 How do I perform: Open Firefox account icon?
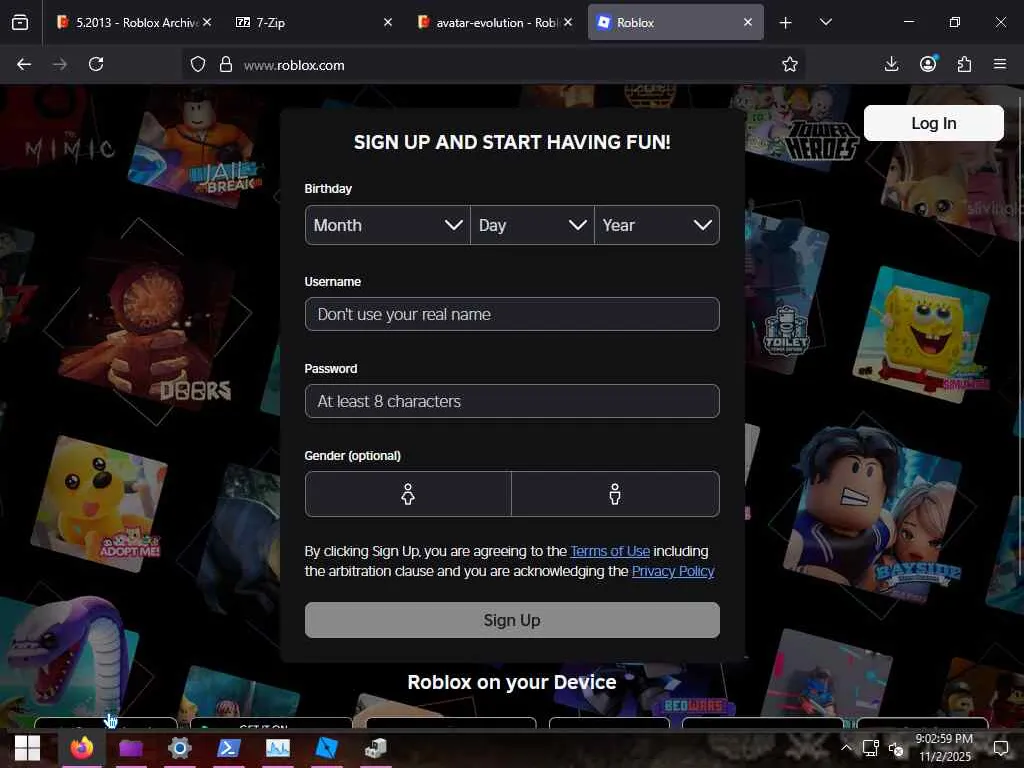click(928, 63)
